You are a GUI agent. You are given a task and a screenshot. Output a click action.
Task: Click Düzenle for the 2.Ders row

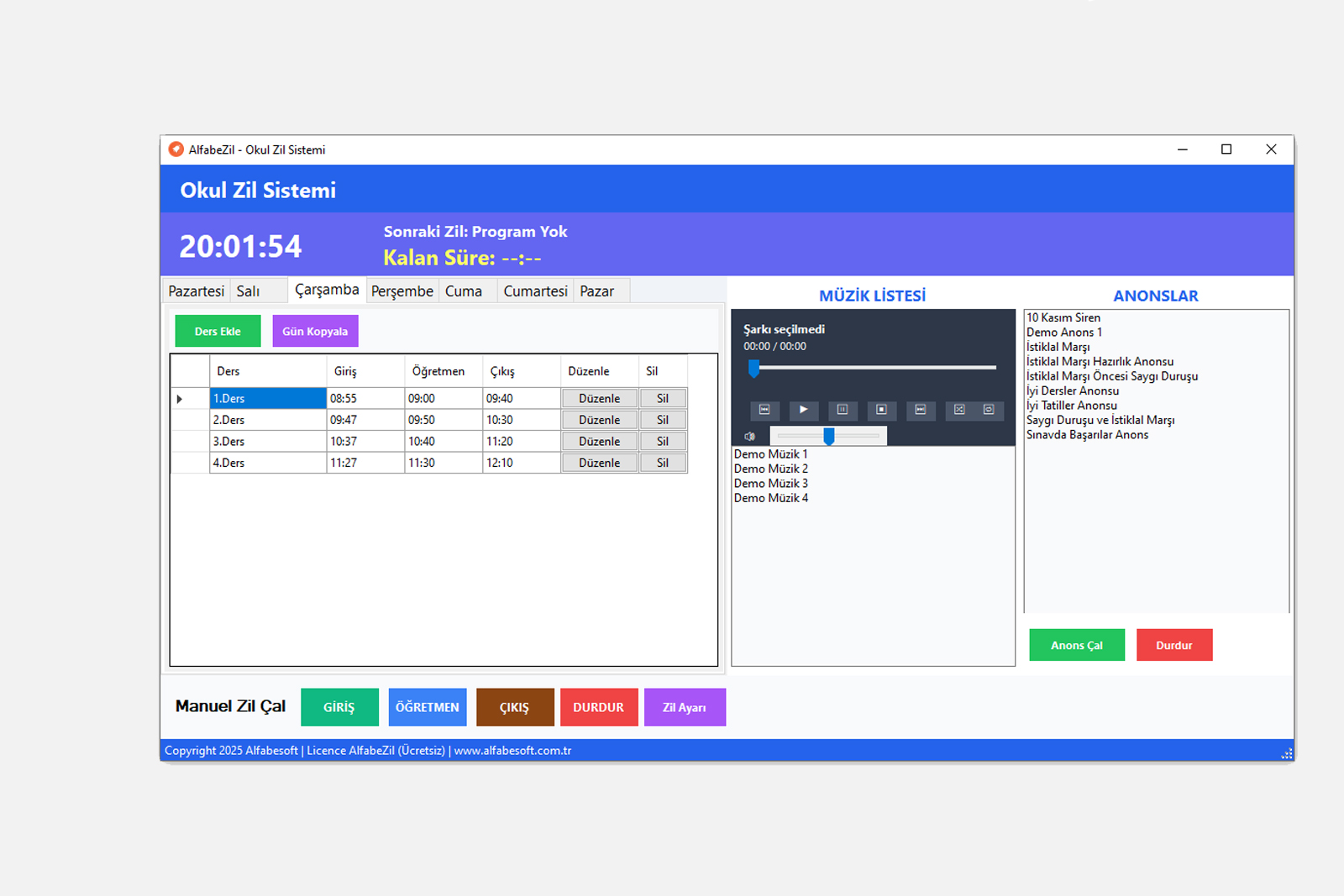[x=599, y=420]
